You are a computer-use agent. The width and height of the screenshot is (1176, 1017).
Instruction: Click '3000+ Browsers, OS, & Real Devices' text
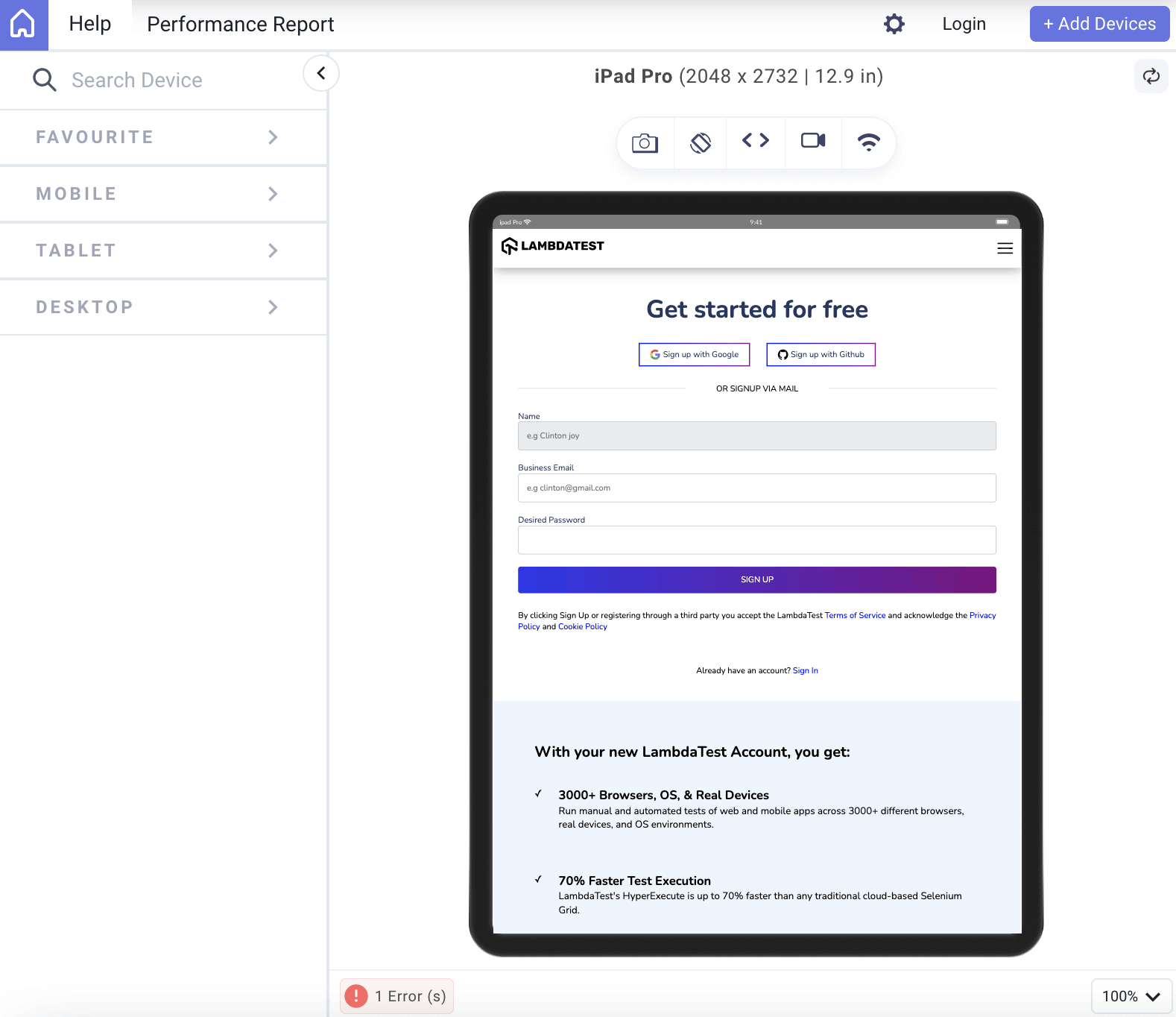click(x=664, y=796)
